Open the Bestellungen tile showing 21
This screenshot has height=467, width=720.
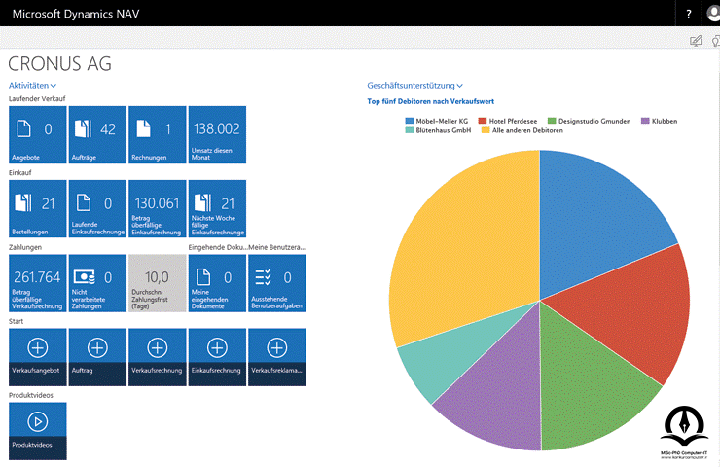click(38, 208)
